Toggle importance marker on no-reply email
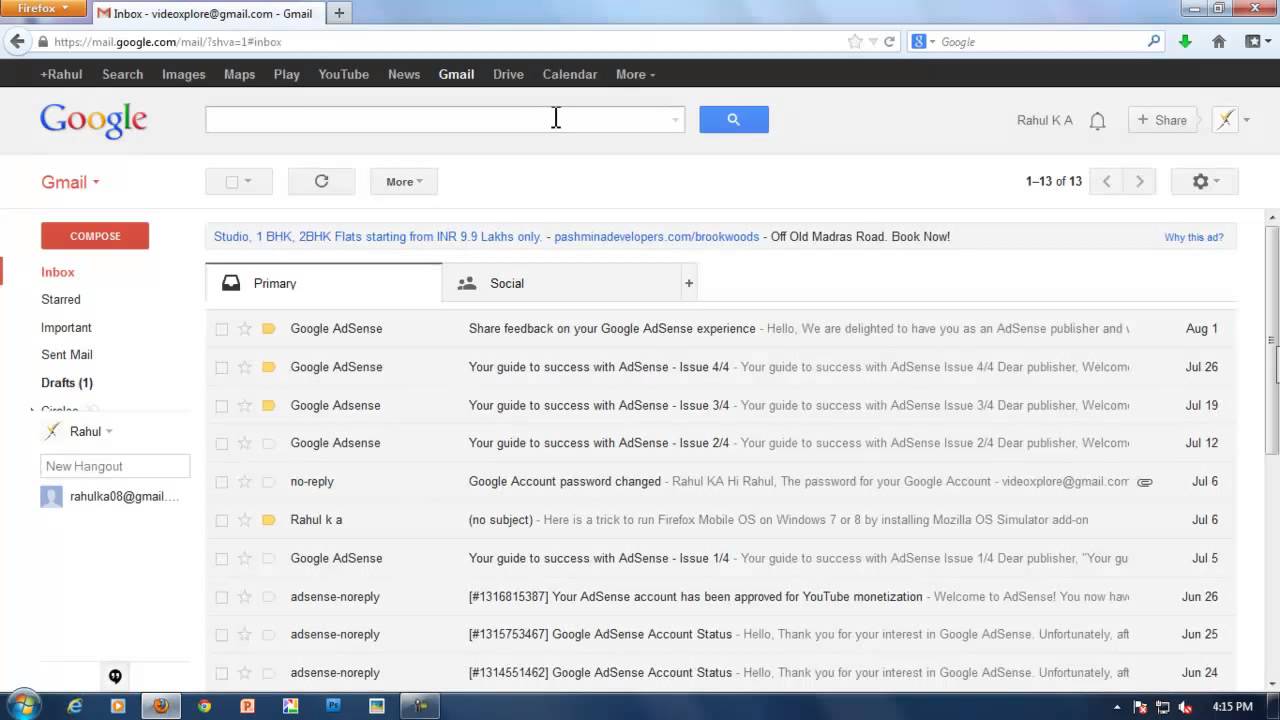Screen dimensions: 1280x720 click(268, 481)
